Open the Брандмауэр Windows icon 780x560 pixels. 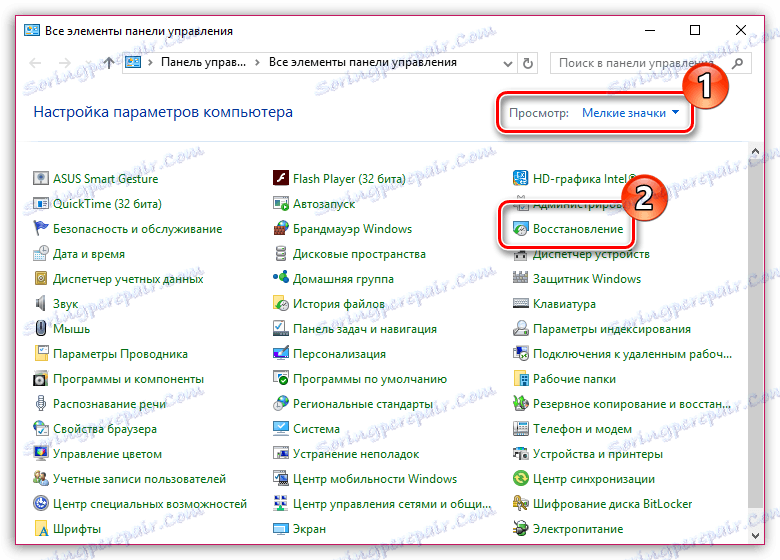coord(281,228)
